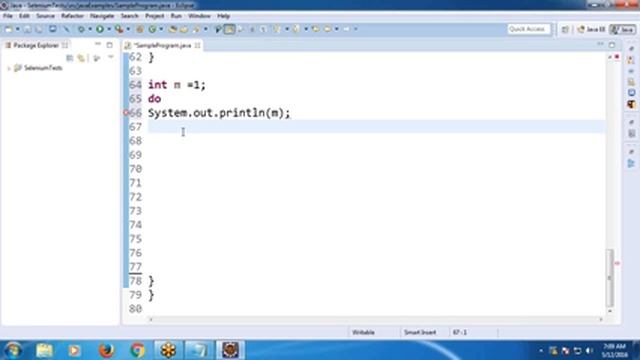Click the Search flashlight toolbar icon

click(196, 29)
